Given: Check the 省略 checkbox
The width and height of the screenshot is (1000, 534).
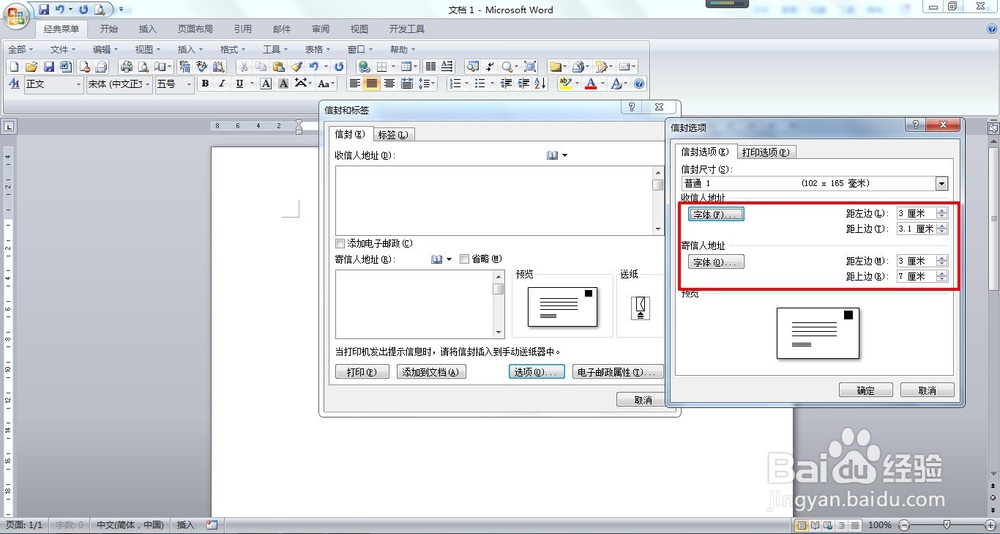Looking at the screenshot, I should [464, 259].
